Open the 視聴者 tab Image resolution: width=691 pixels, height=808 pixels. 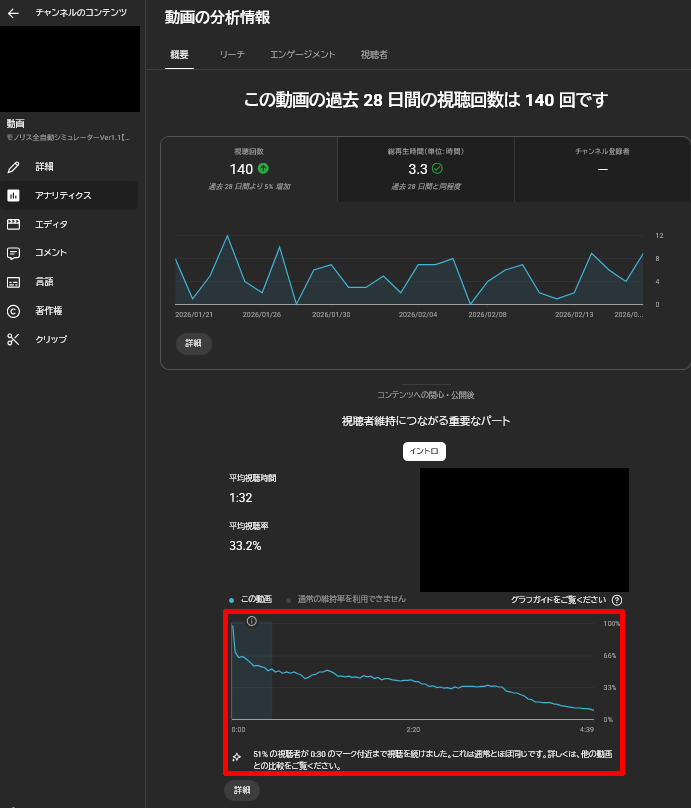point(374,54)
